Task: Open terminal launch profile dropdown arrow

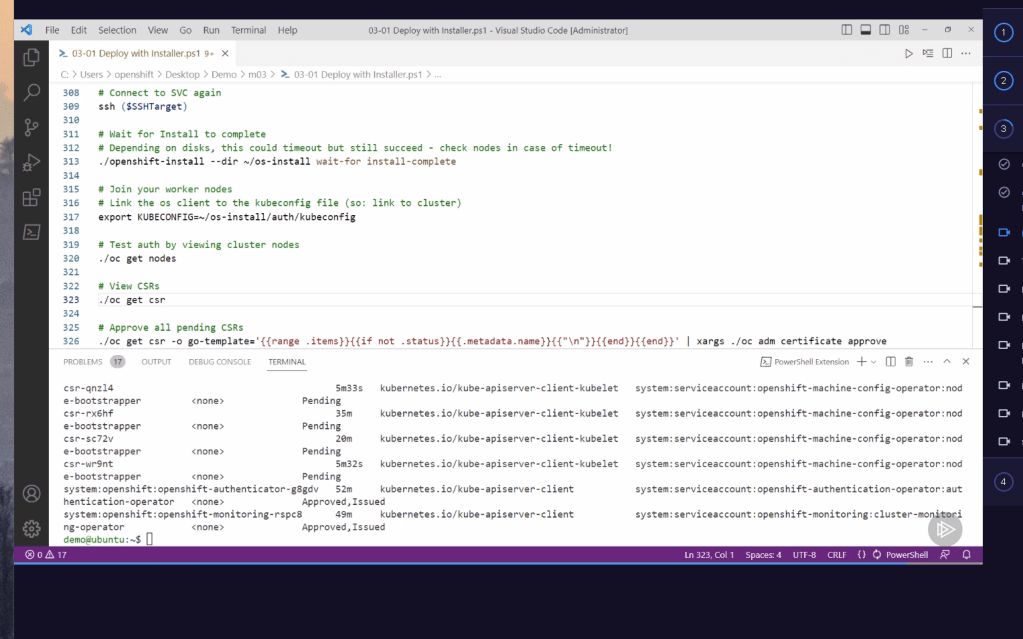Action: (874, 362)
